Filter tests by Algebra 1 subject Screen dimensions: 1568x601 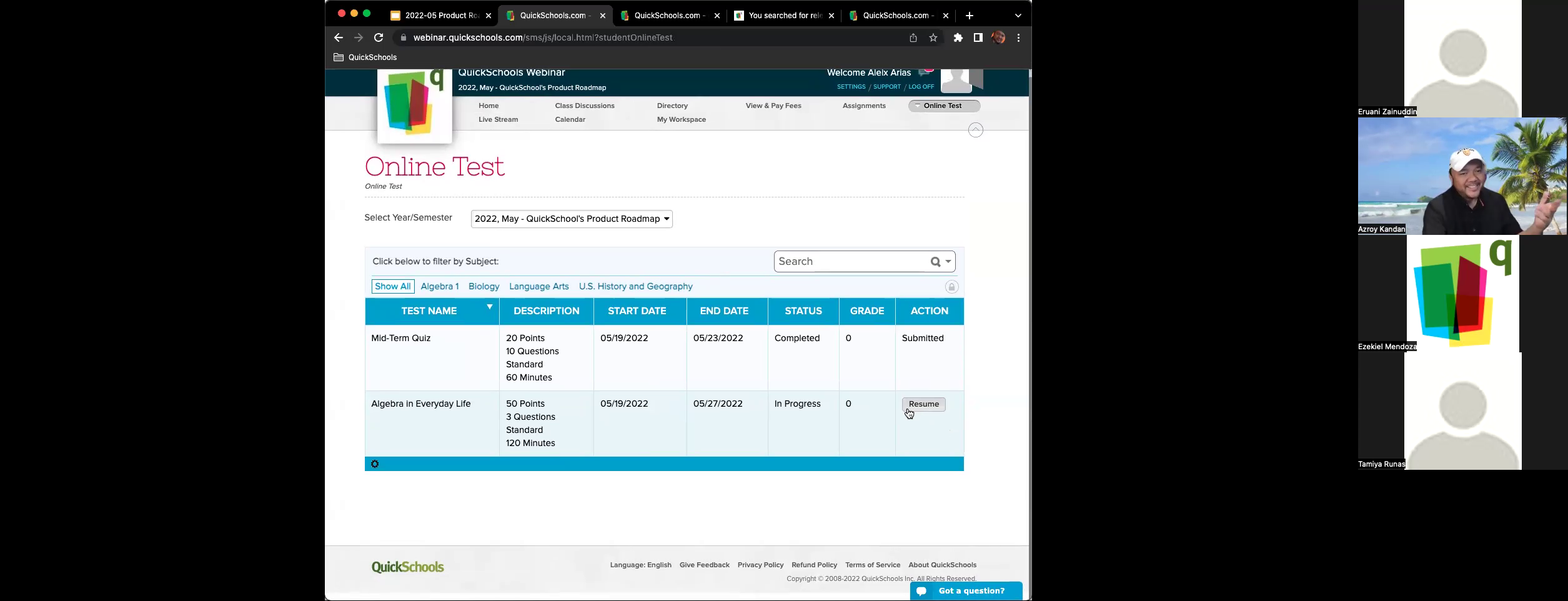(x=440, y=287)
